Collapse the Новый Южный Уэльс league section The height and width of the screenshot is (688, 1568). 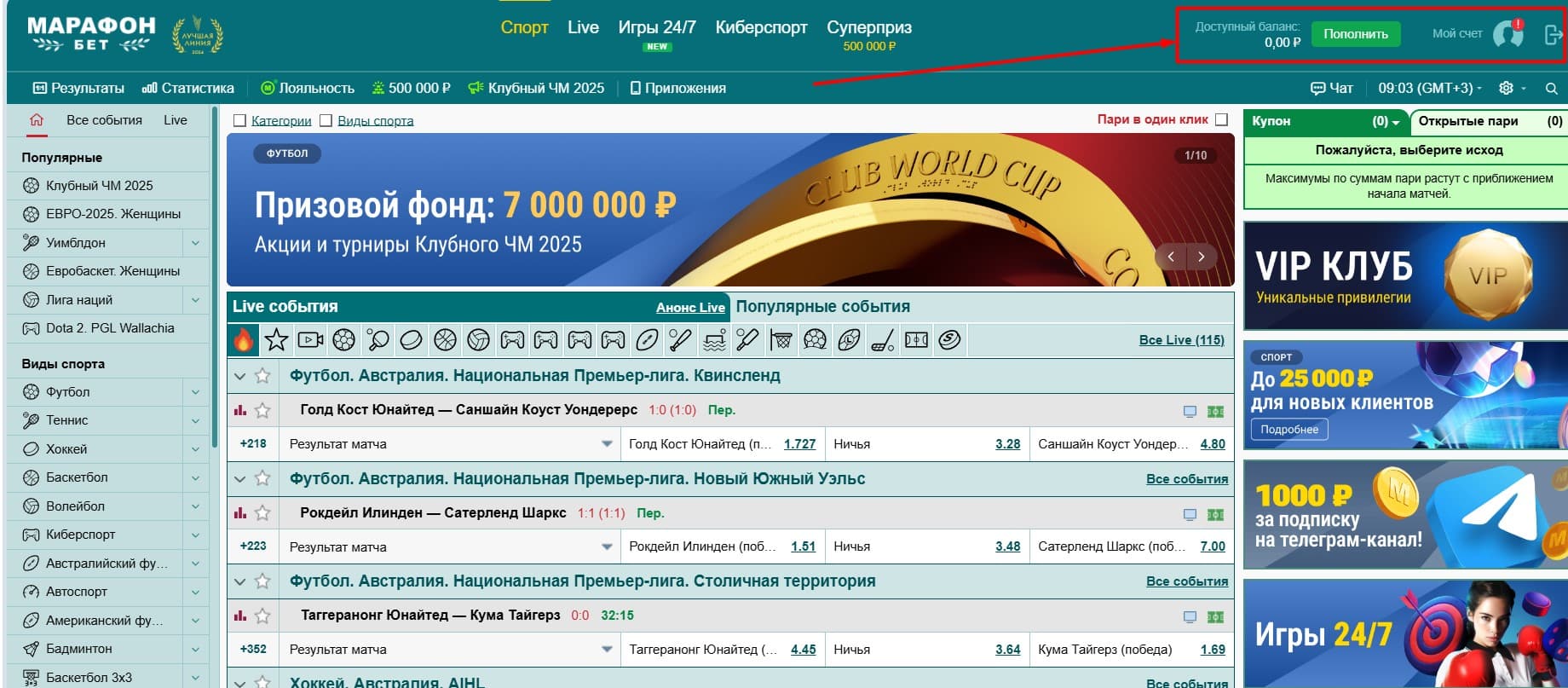239,479
